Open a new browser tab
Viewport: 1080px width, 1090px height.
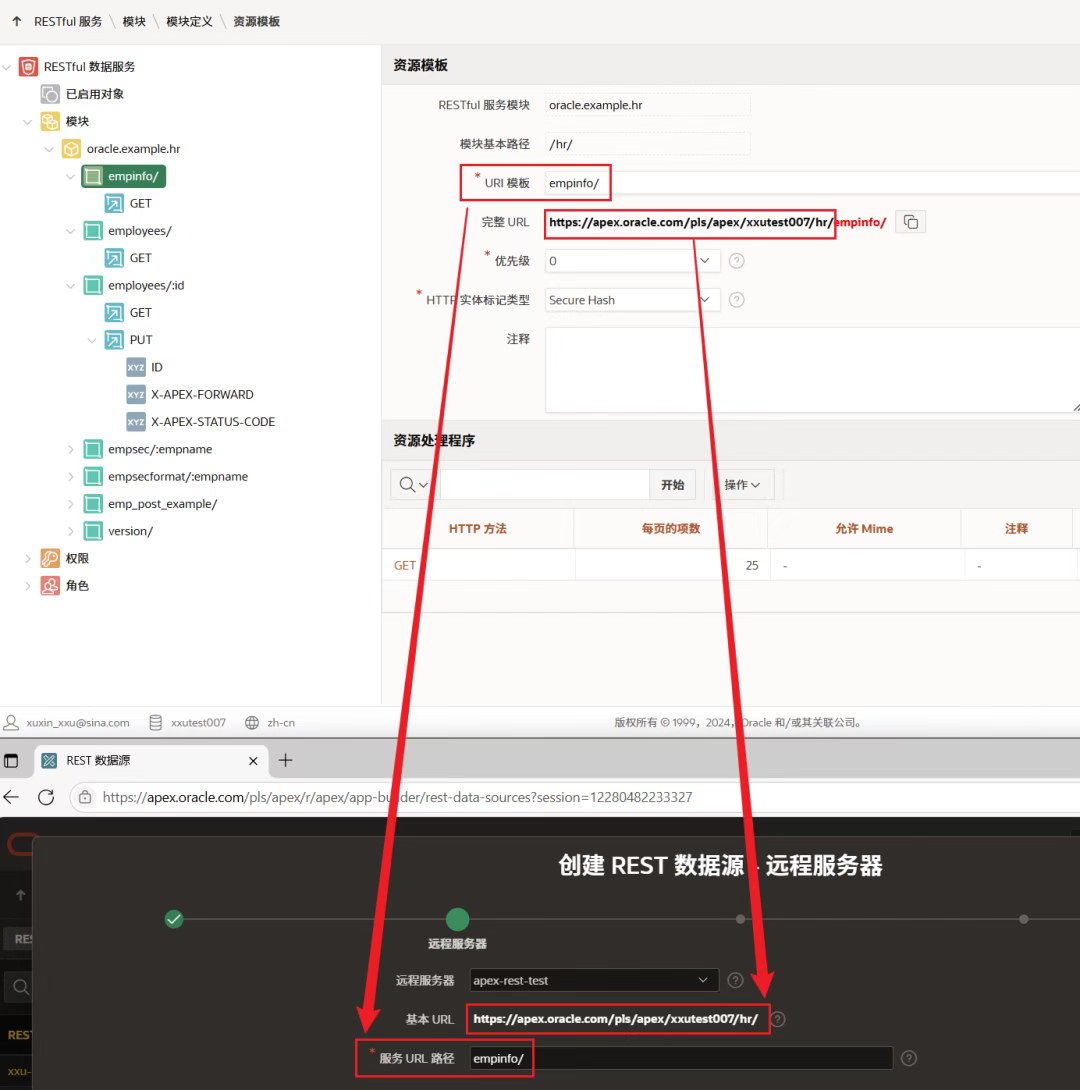tap(286, 760)
